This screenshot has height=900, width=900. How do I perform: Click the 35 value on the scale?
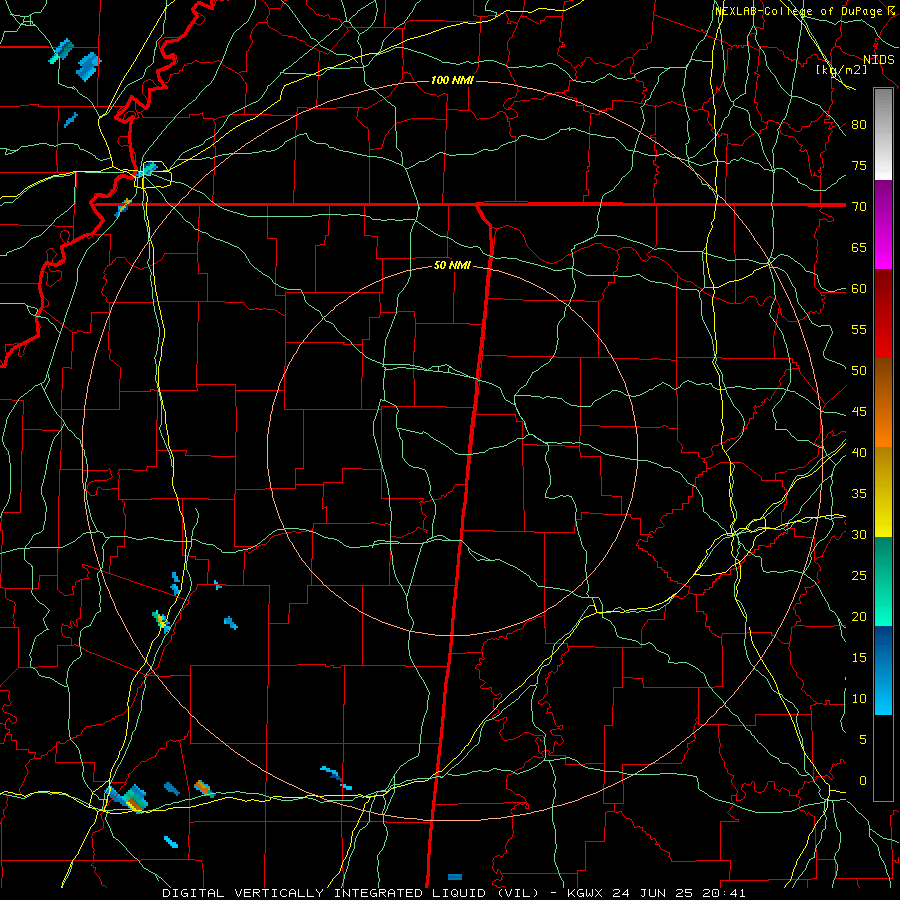pyautogui.click(x=859, y=493)
